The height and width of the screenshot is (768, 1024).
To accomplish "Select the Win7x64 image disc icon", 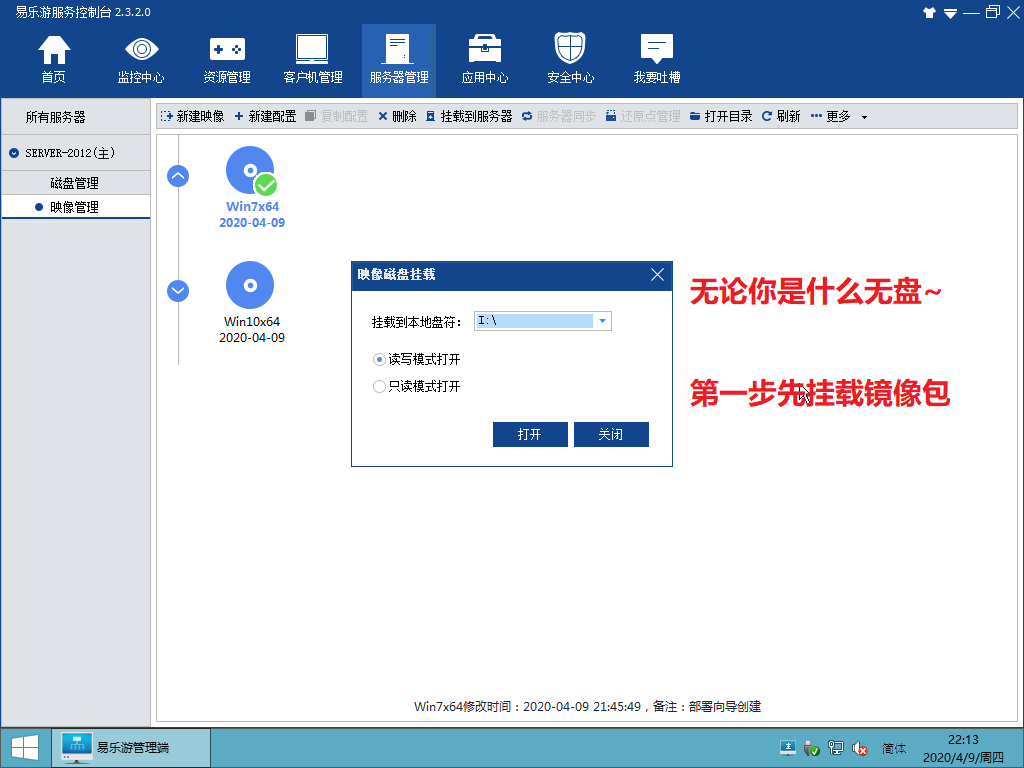I will (x=250, y=170).
